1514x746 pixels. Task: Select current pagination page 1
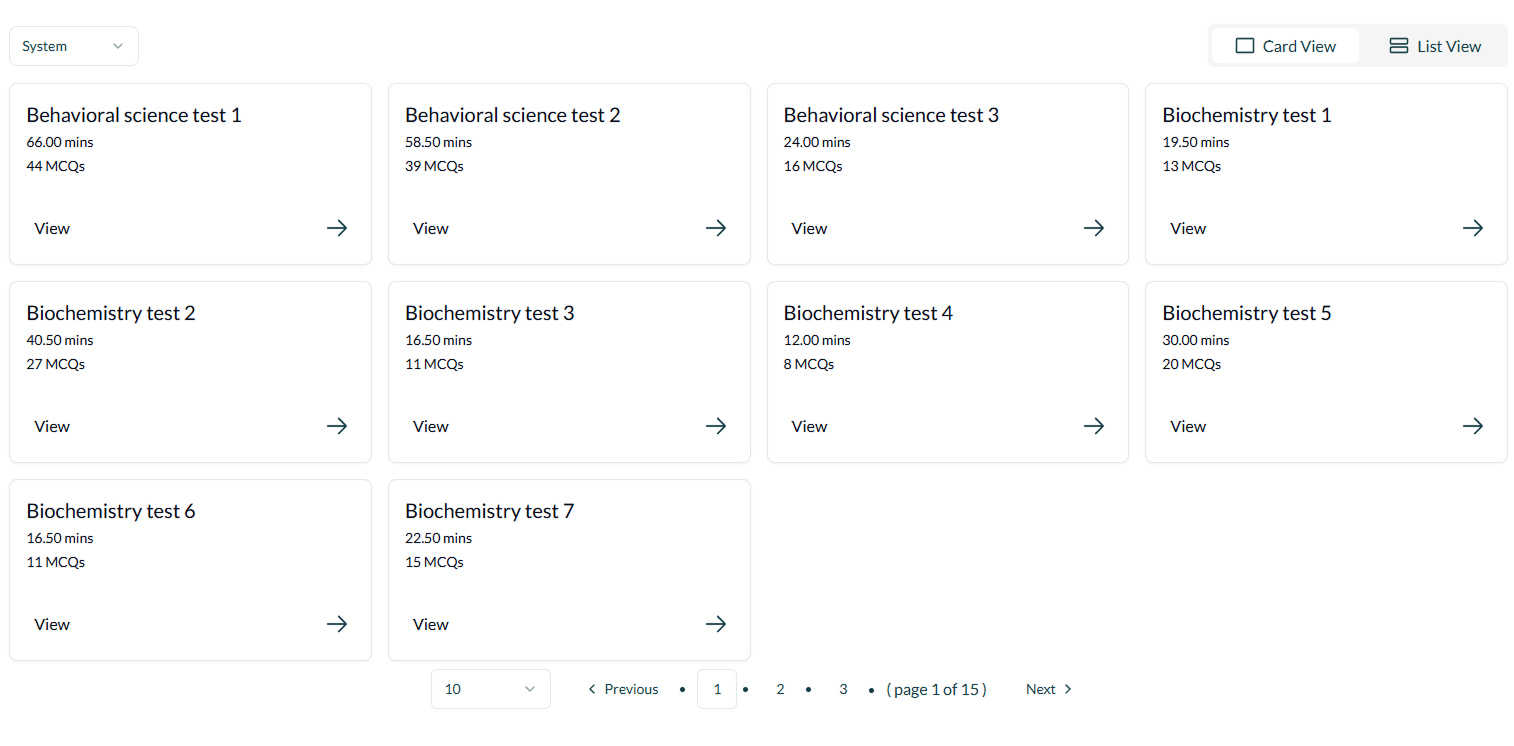(x=717, y=689)
